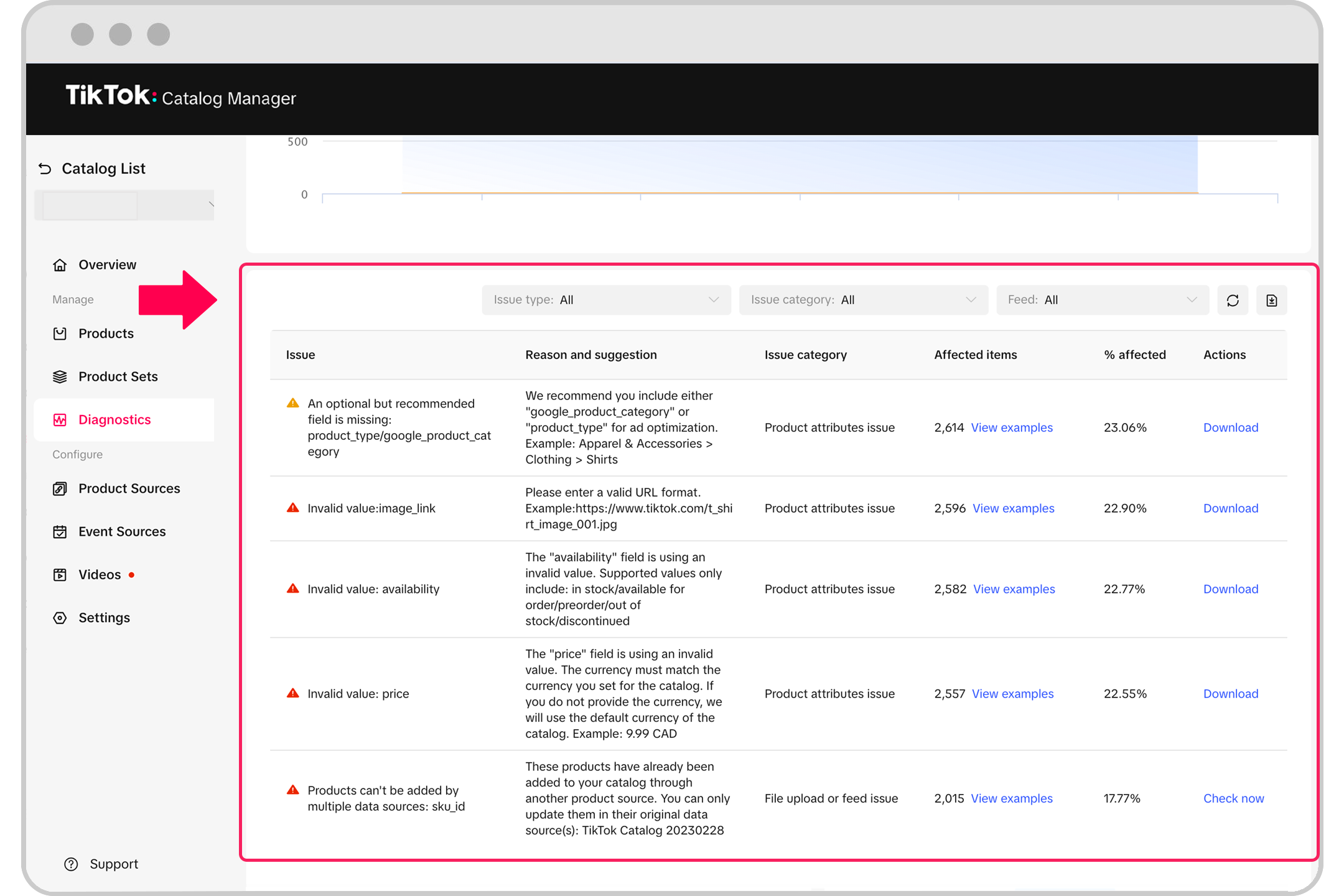1344x896 pixels.
Task: Click the refresh icon beside Feed filter
Action: coord(1233,301)
